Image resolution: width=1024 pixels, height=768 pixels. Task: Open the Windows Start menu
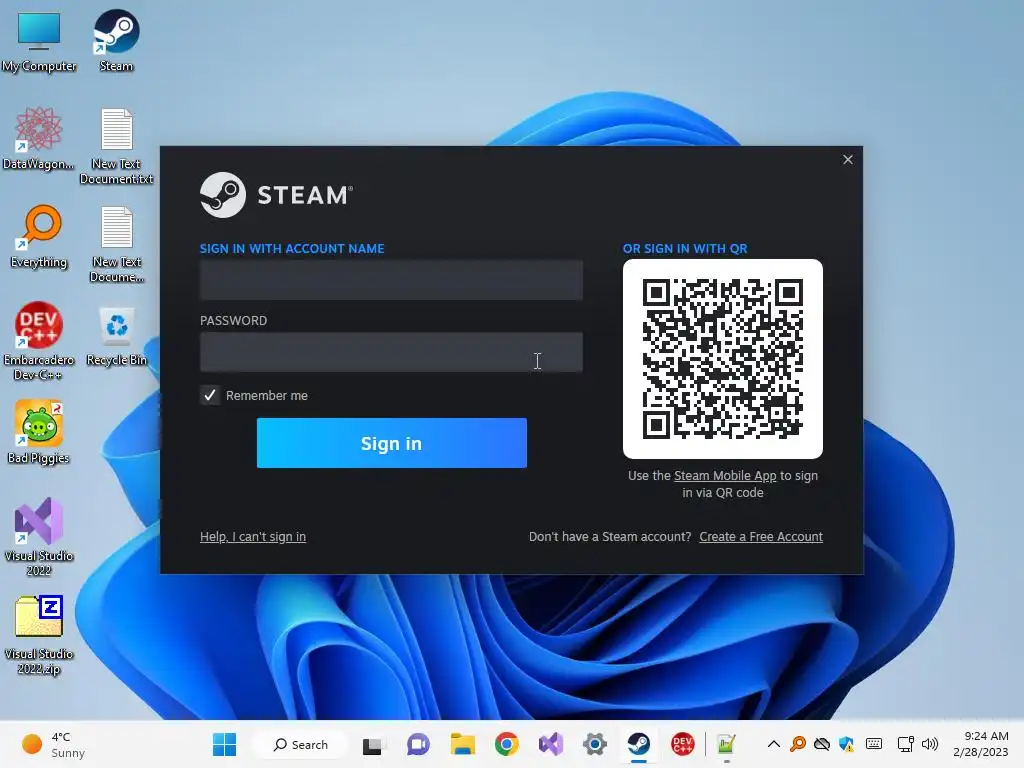click(x=225, y=744)
